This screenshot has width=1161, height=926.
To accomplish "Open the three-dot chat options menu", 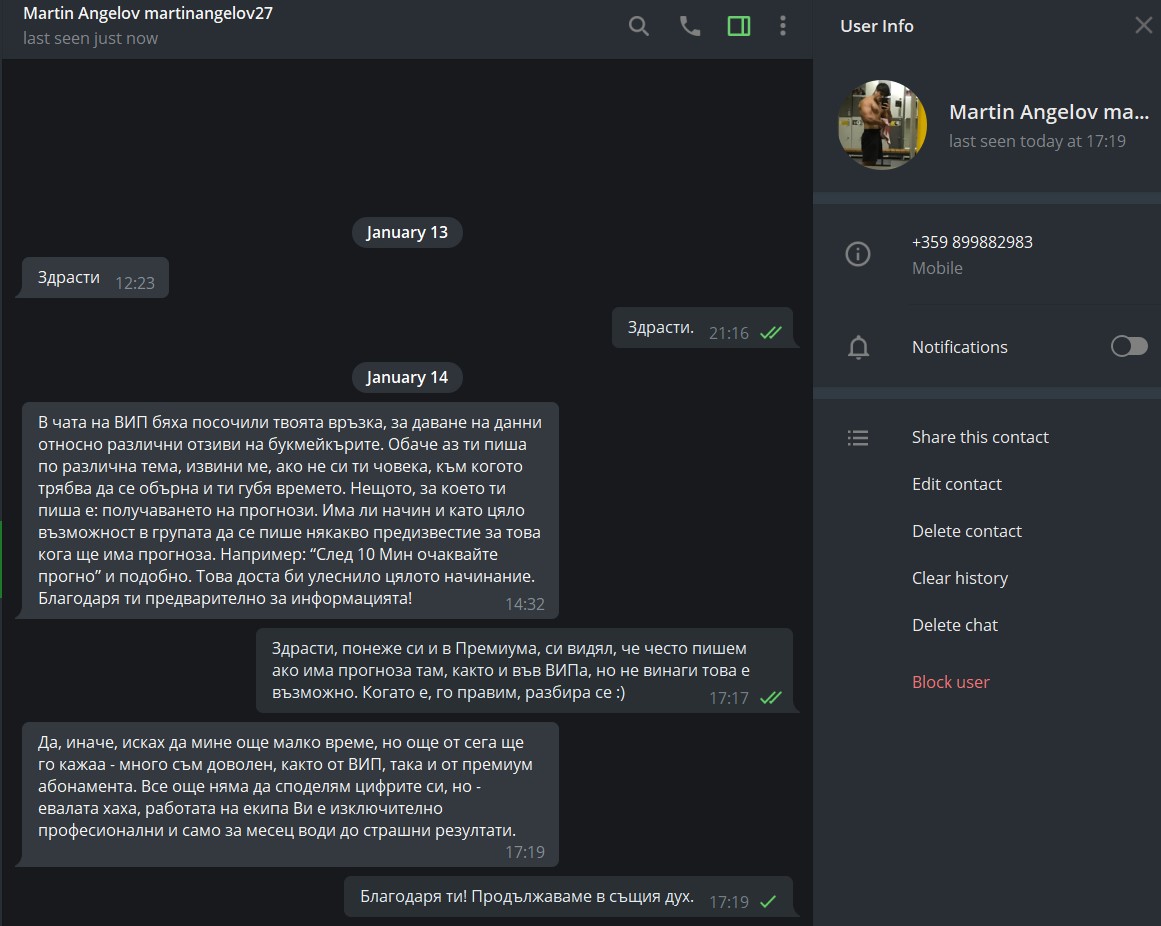I will [x=783, y=26].
